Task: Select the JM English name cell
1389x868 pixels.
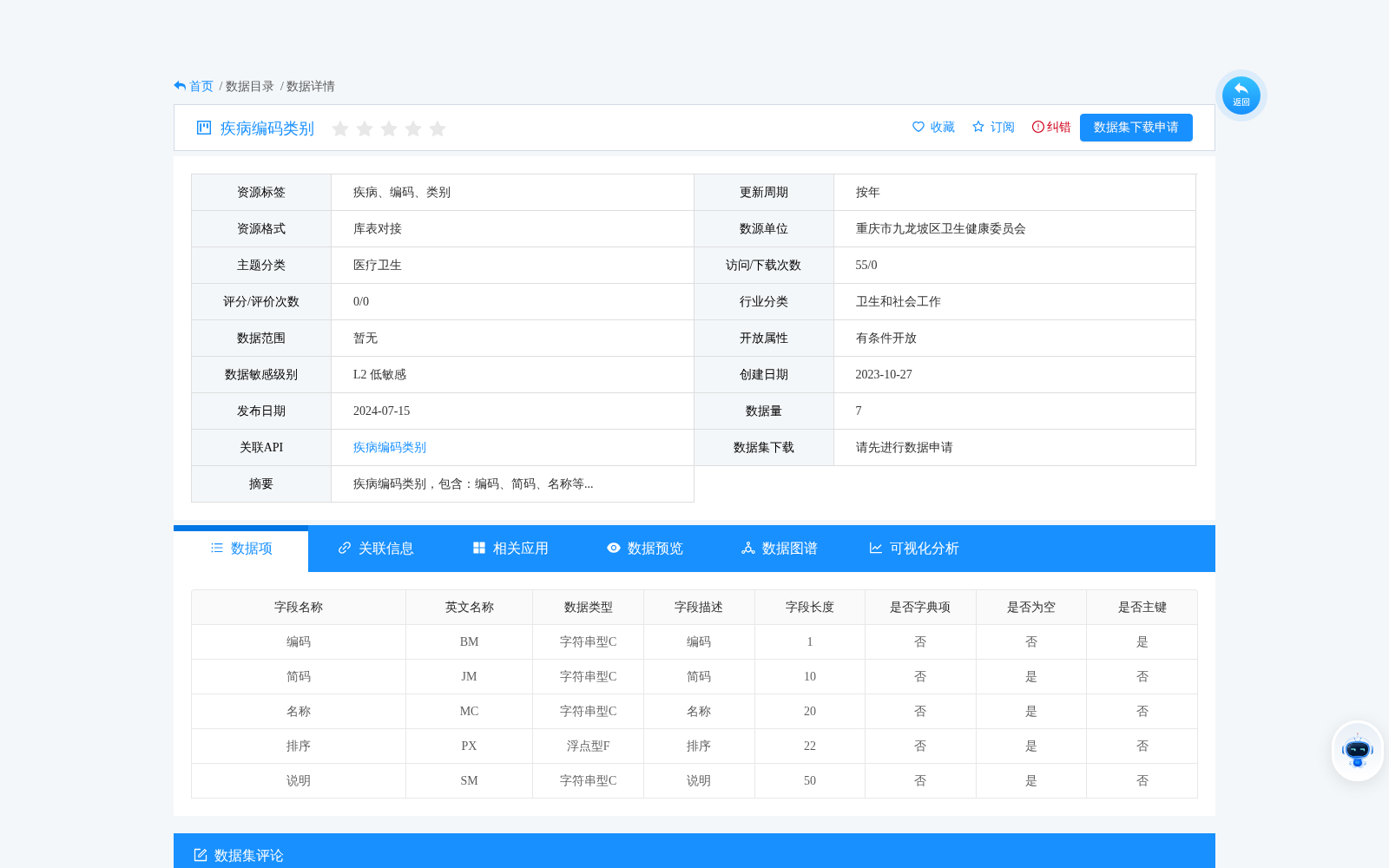Action: (x=470, y=676)
